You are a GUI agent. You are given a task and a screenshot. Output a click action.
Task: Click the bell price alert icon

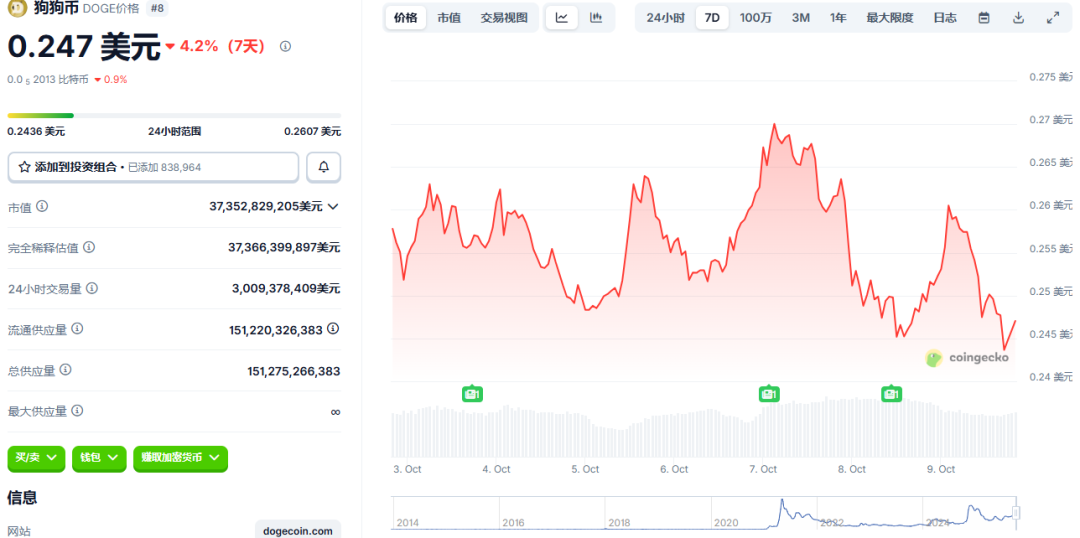[324, 167]
